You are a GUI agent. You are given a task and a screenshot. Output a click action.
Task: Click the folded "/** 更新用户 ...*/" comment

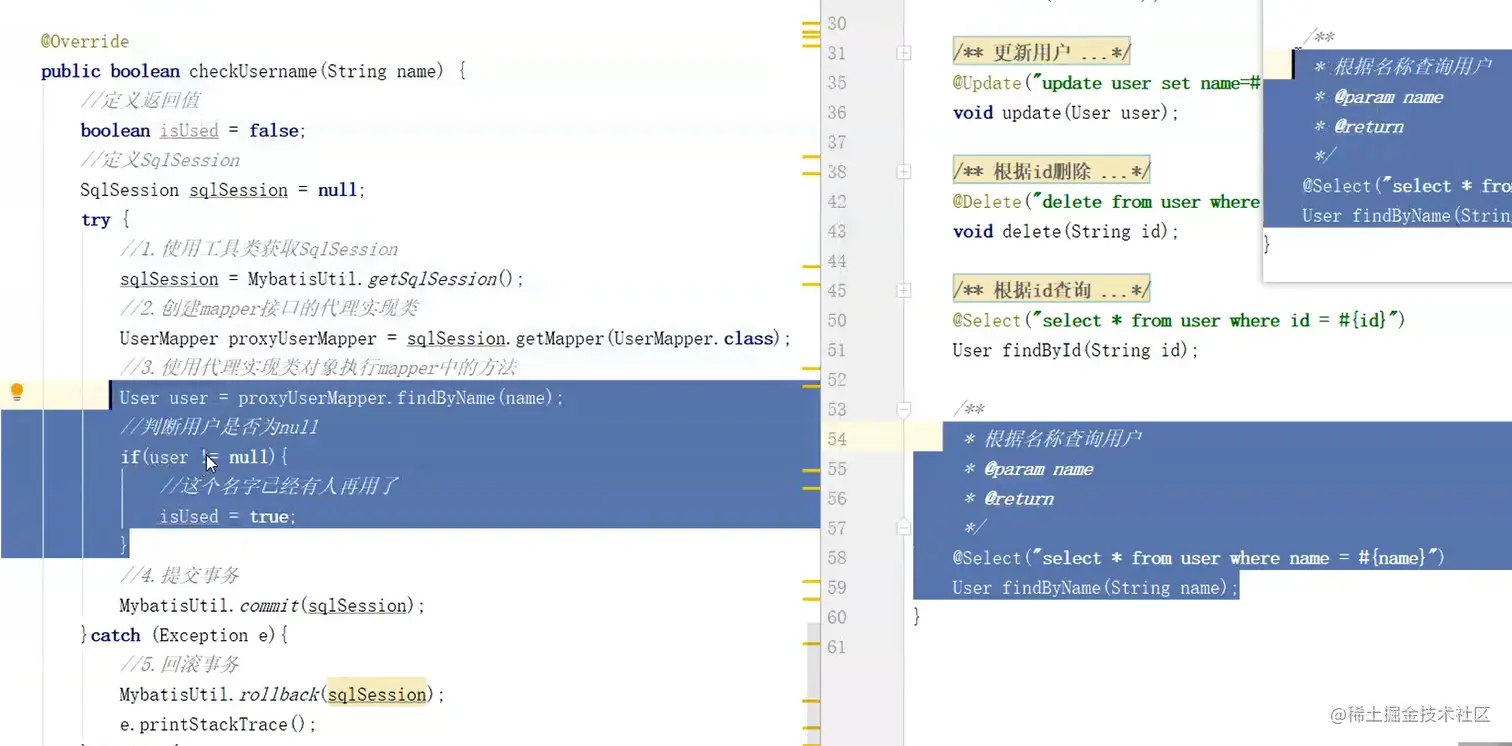pos(1041,53)
